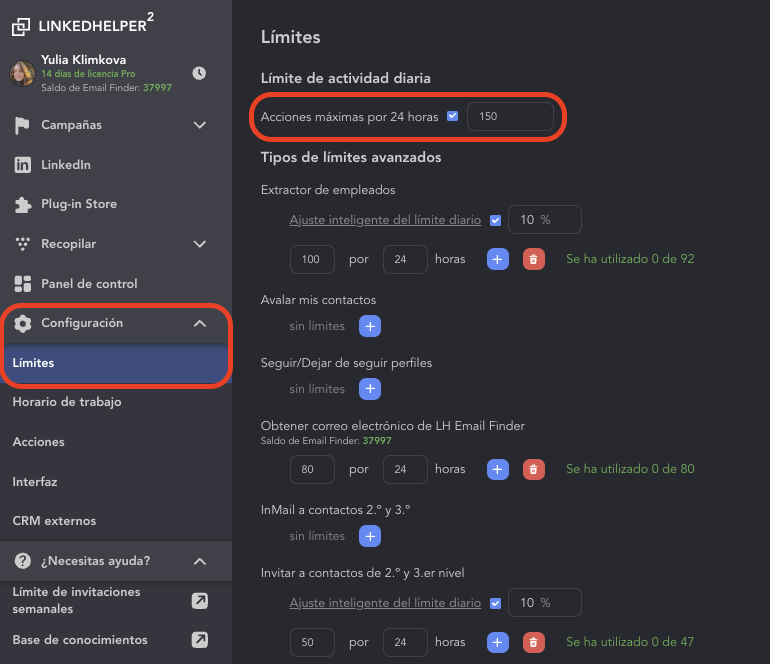This screenshot has width=770, height=664.
Task: Open Panel de control dashboard icon
Action: 22,284
